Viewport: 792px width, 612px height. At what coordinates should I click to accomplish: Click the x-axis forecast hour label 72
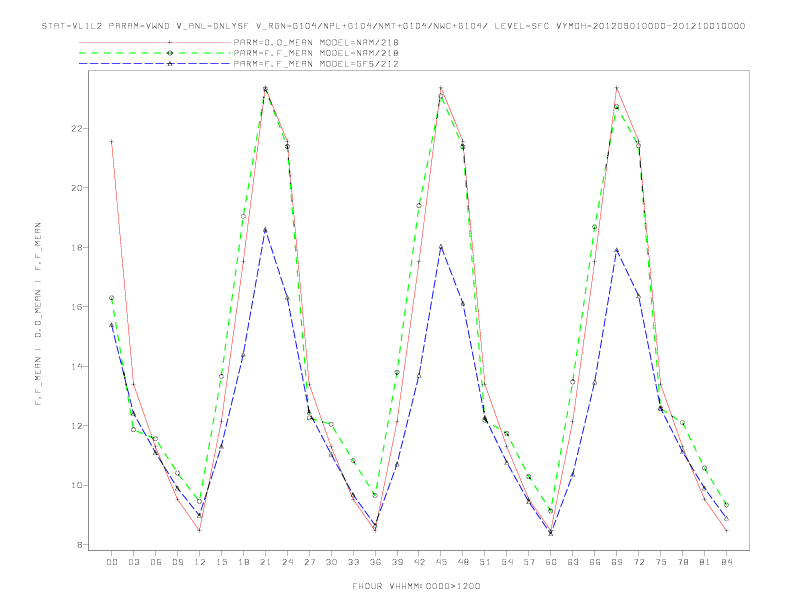pos(639,562)
